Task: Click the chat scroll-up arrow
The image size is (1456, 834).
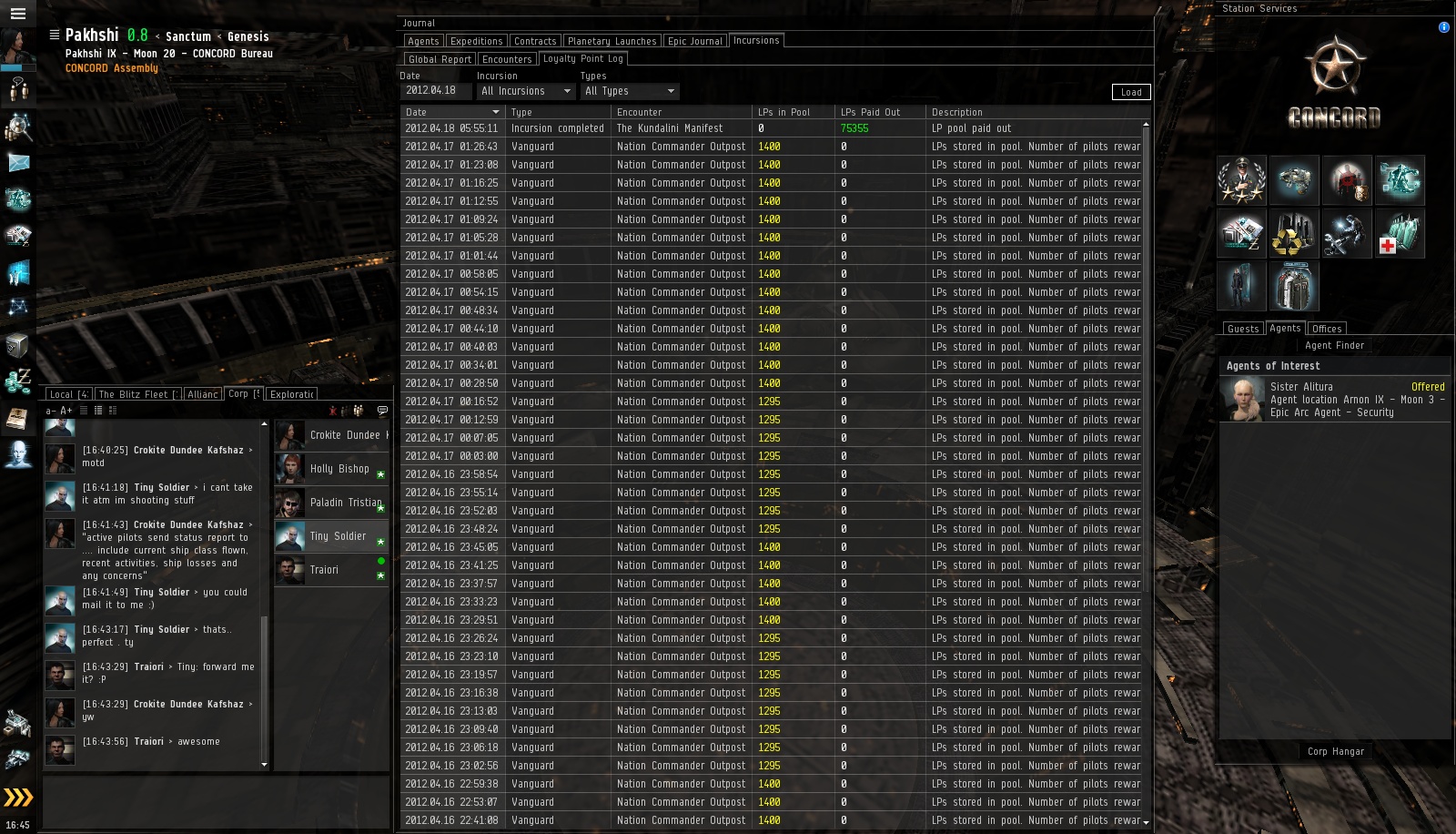Action: (x=265, y=423)
